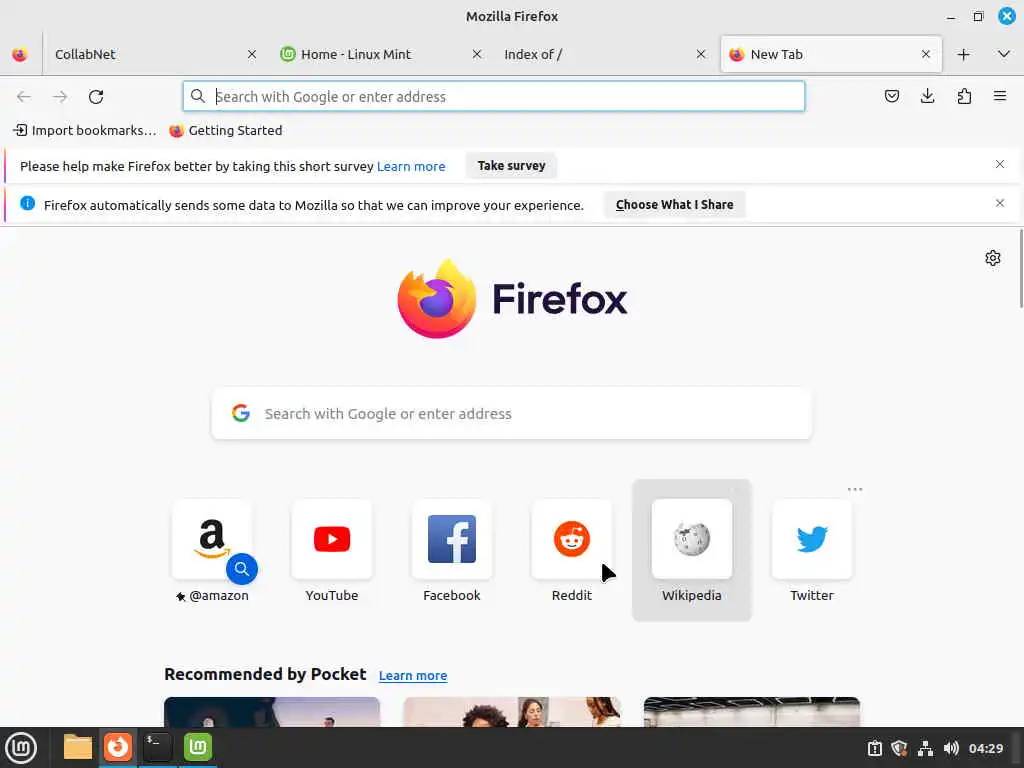Focus the URL address bar

(494, 97)
